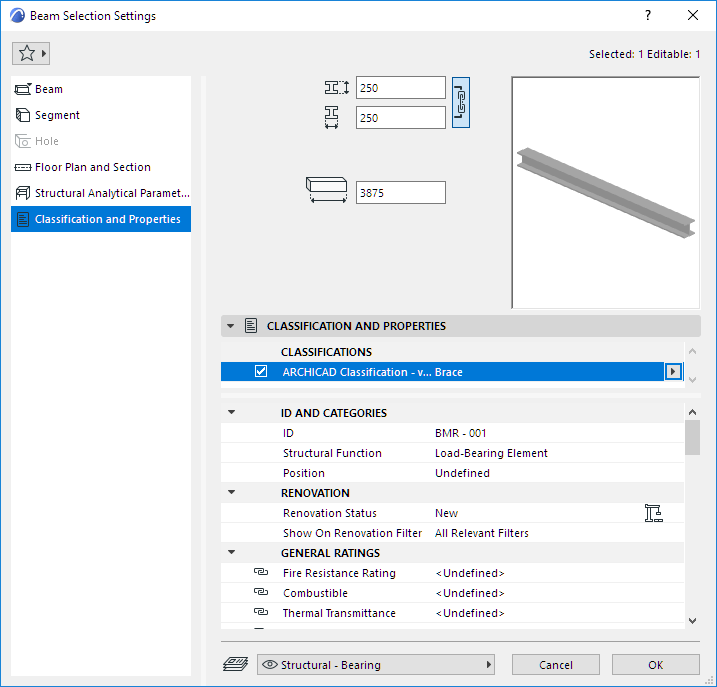Click the Position value Undefined
Viewport: 717px width, 687px height.
point(462,473)
